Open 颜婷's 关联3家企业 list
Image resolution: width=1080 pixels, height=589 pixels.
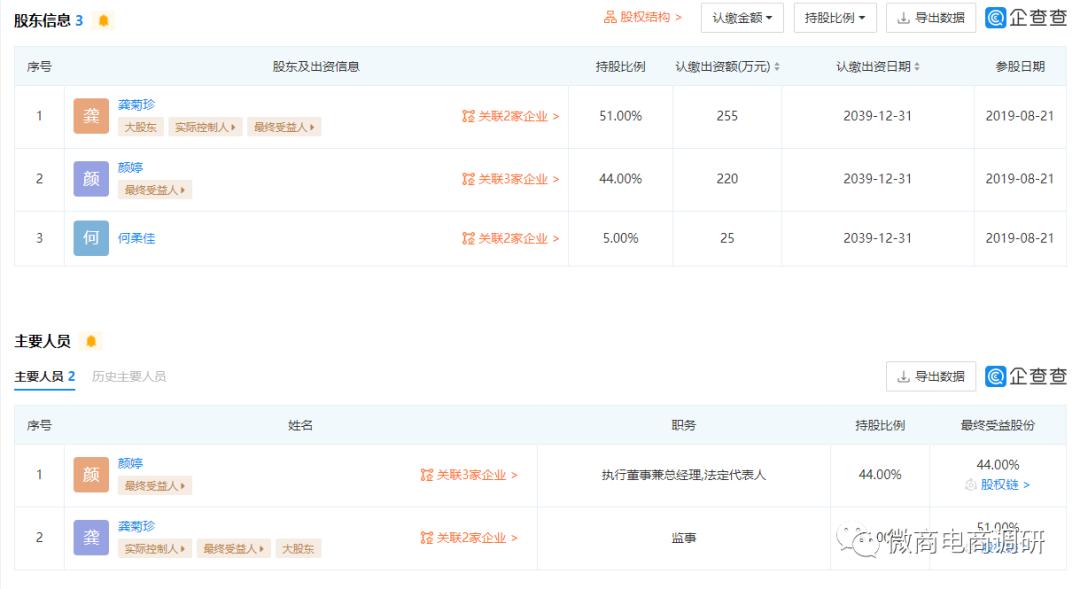coord(514,179)
